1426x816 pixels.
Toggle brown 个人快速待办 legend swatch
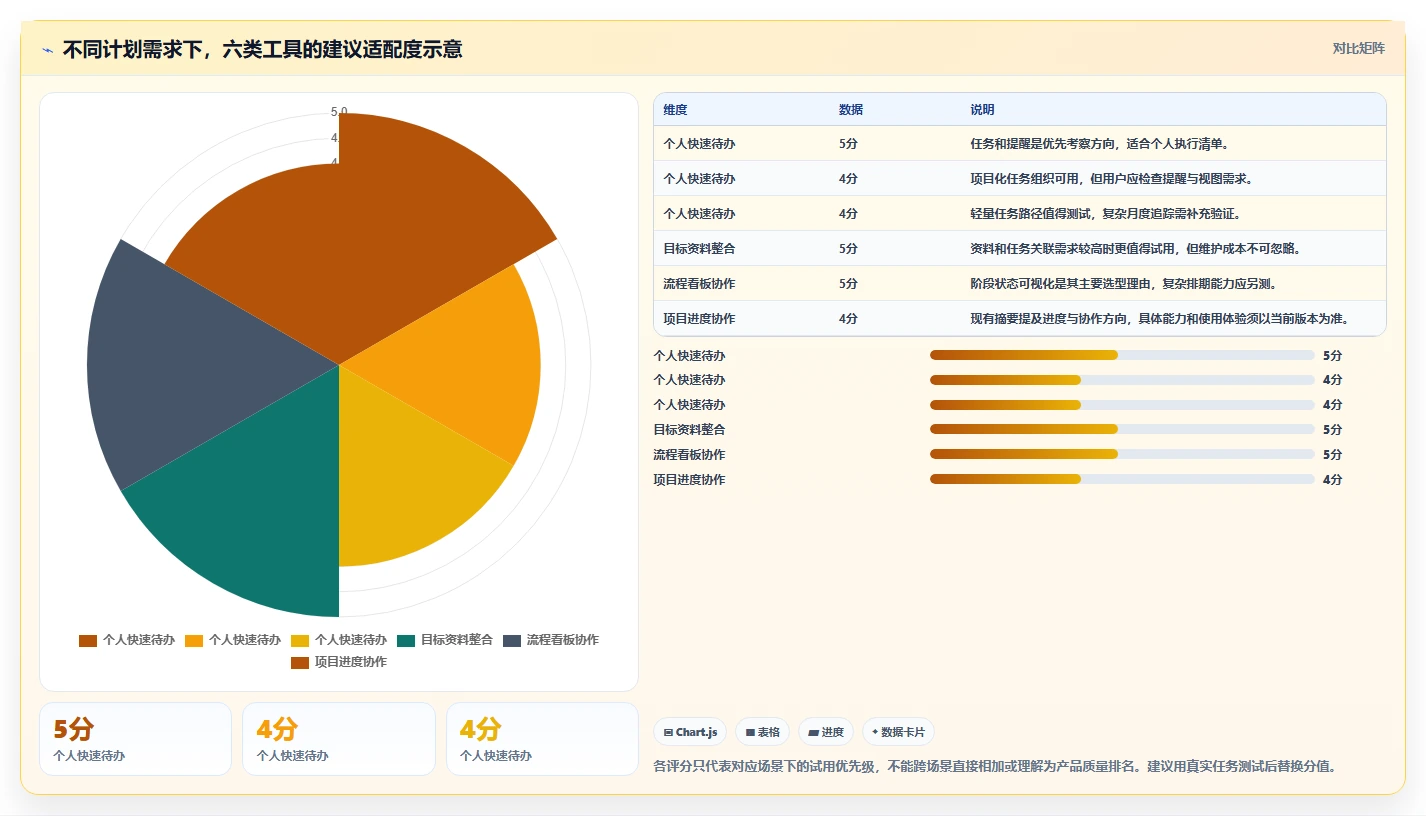pos(88,640)
